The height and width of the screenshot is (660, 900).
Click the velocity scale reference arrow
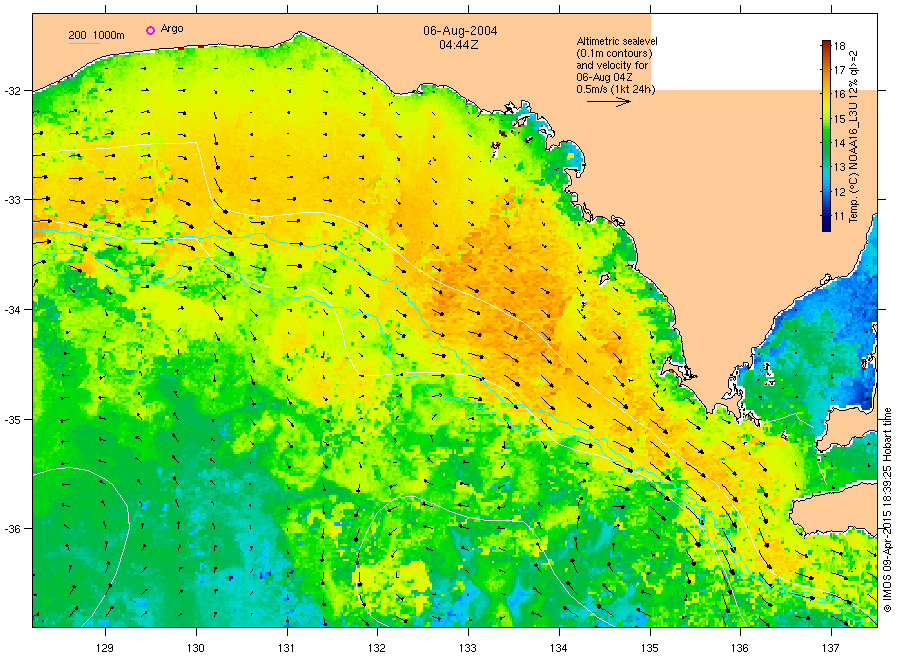pos(609,102)
